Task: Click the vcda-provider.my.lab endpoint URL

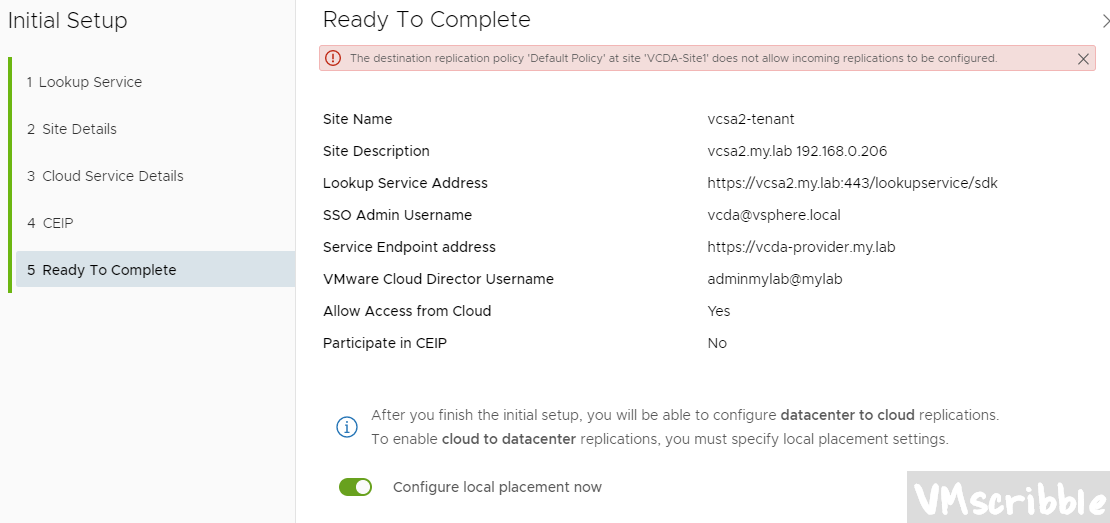Action: (801, 247)
